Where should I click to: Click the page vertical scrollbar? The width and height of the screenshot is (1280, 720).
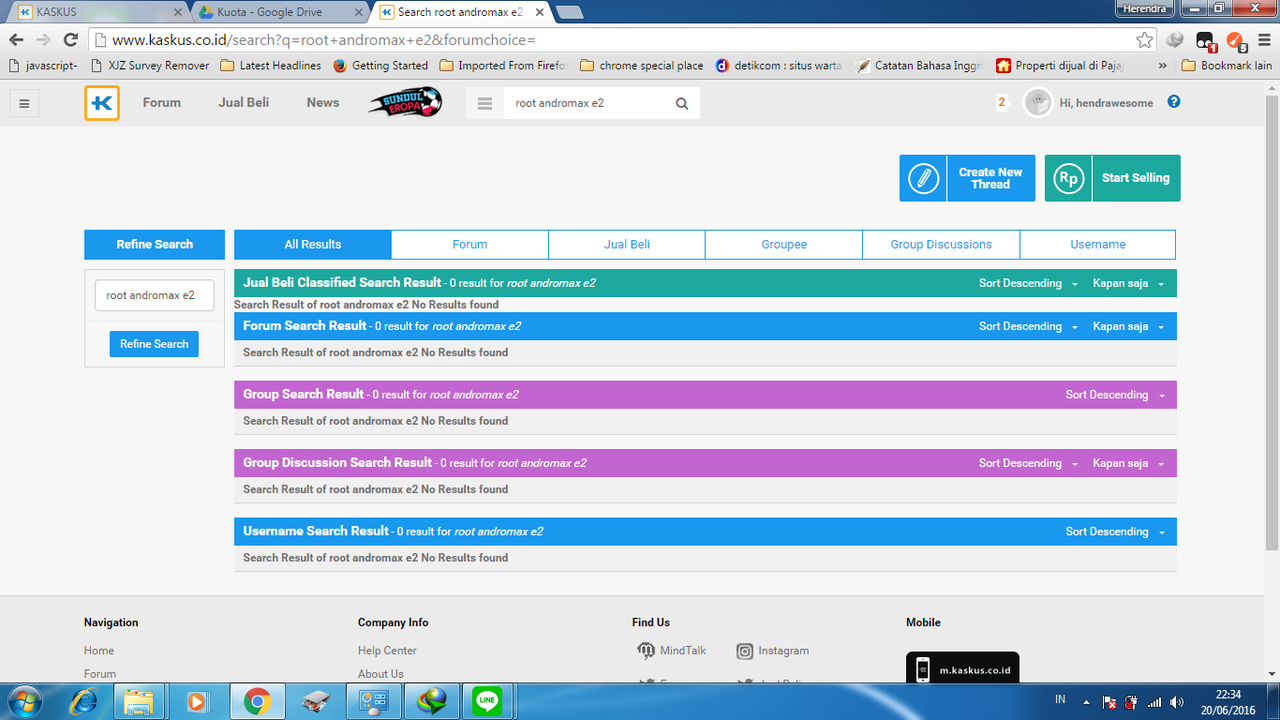pyautogui.click(x=1272, y=320)
